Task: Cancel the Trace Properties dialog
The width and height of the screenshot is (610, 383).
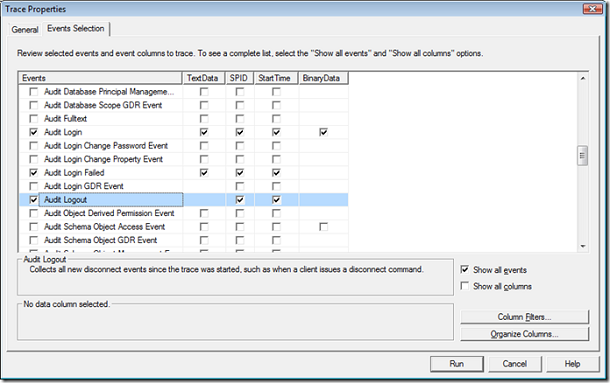Action: [515, 364]
